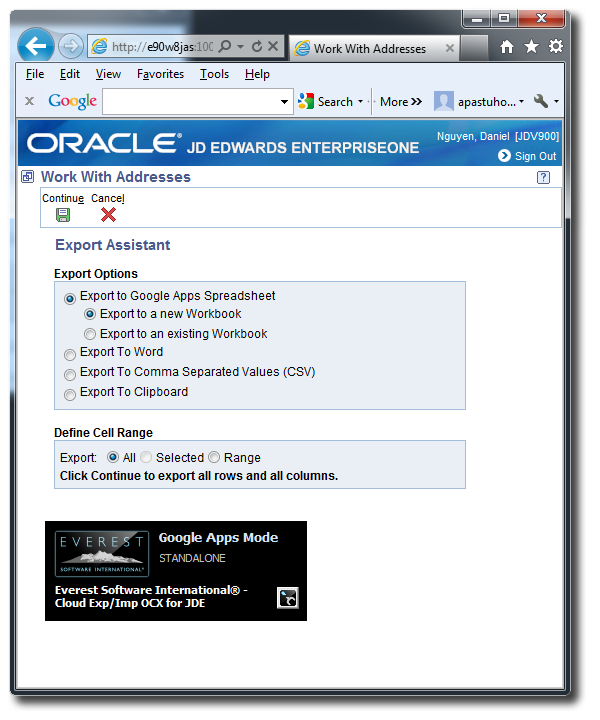
Task: Open the Search button dropdown arrow
Action: (x=360, y=101)
